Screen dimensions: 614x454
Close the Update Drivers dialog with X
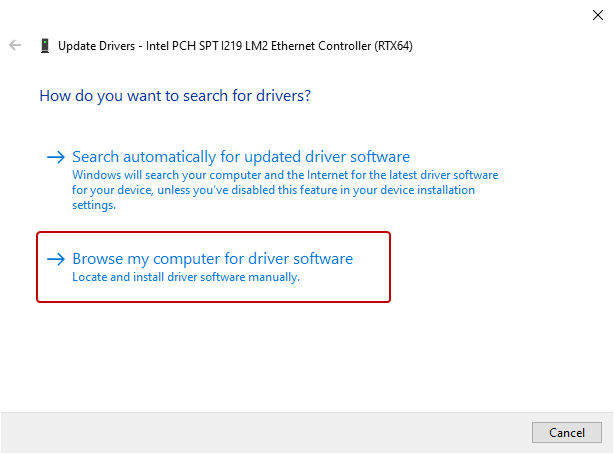(598, 14)
